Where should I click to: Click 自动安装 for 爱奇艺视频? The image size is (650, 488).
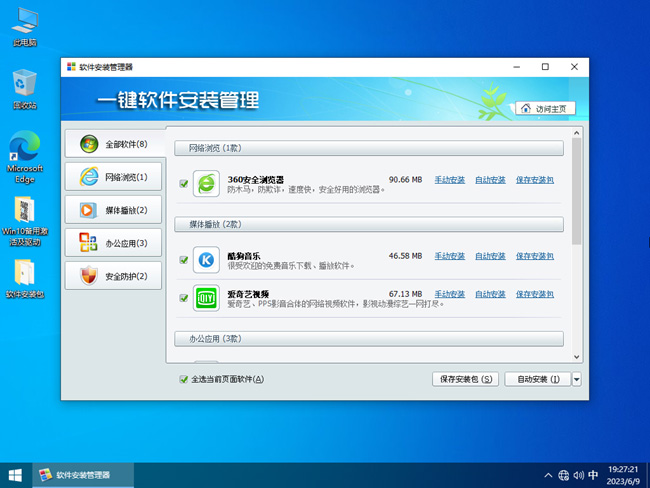(490, 294)
